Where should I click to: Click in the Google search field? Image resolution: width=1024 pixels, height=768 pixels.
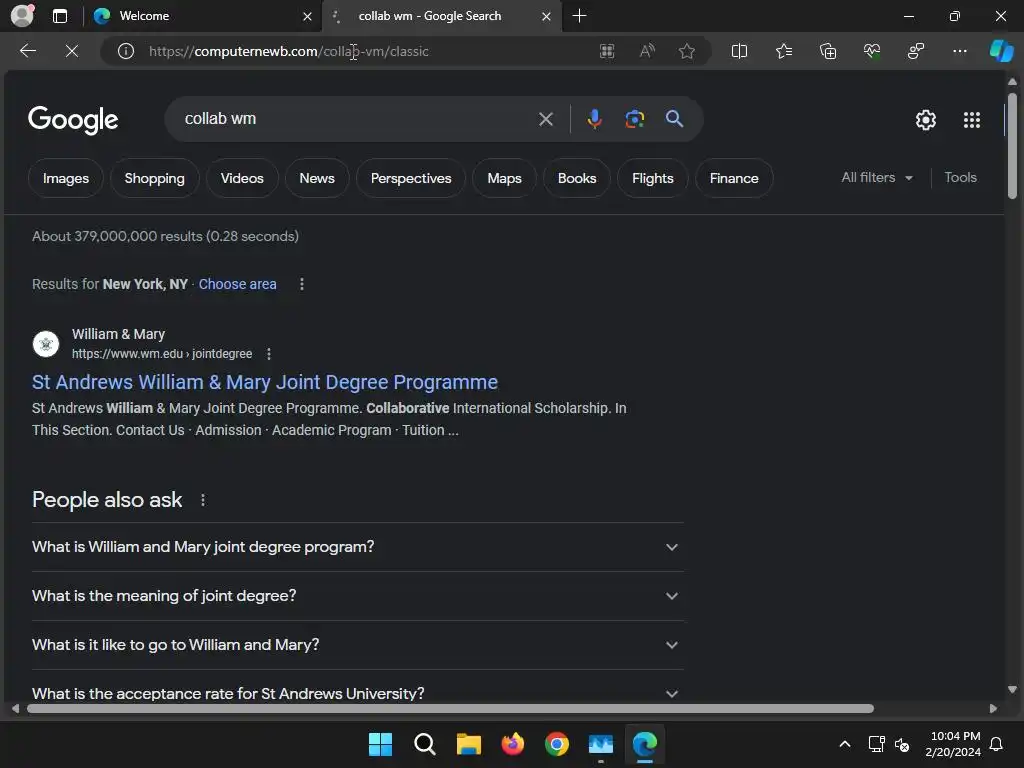coord(356,119)
